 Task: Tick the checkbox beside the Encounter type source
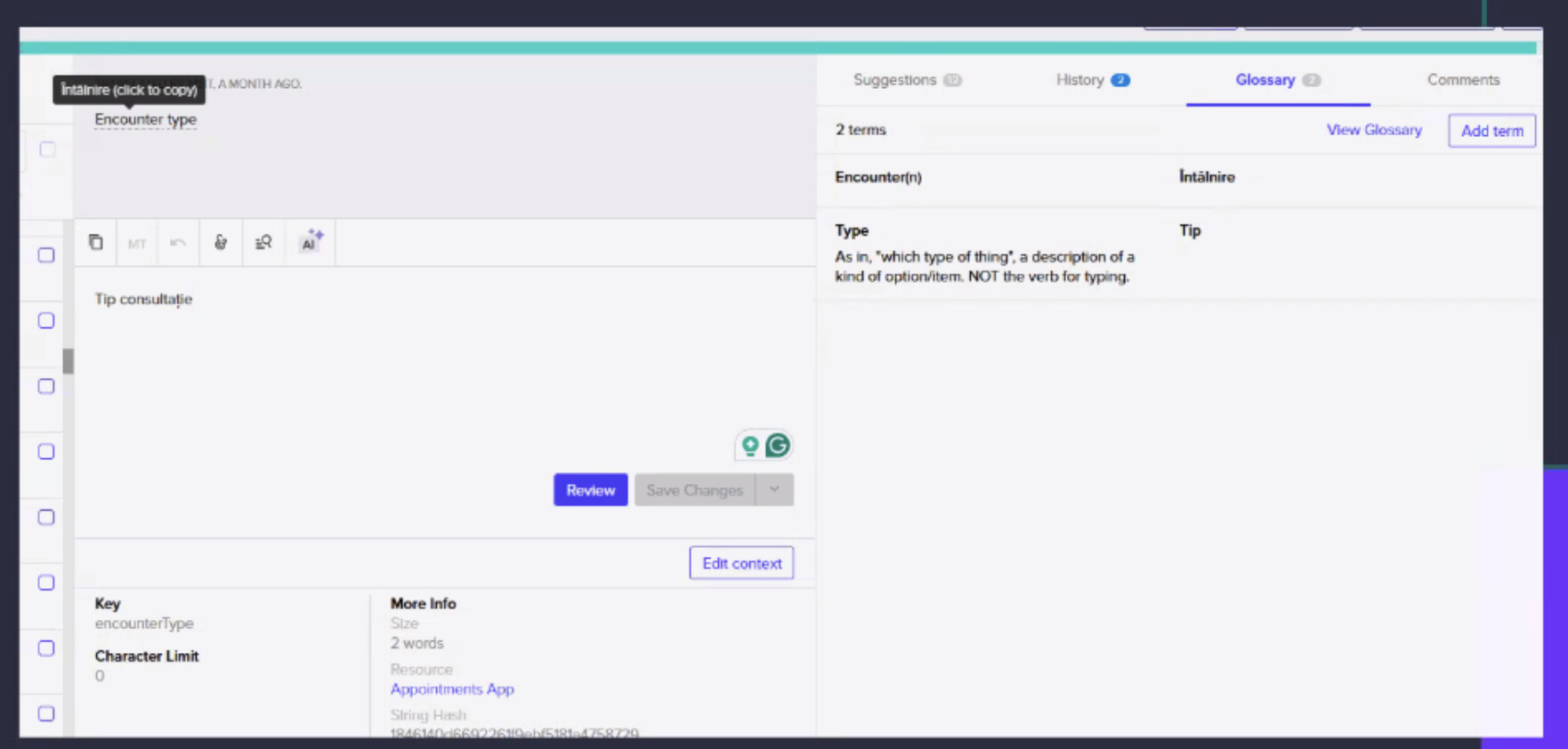47,149
